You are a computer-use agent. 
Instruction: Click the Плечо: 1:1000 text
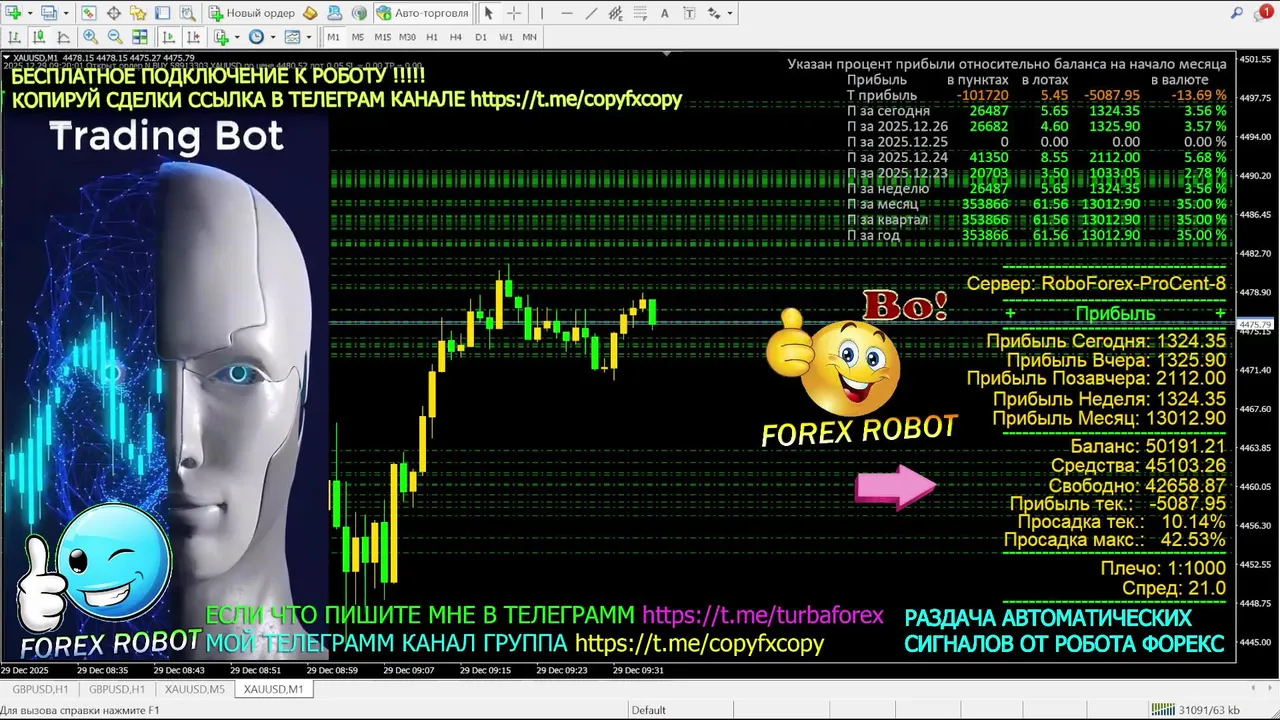pos(1163,568)
